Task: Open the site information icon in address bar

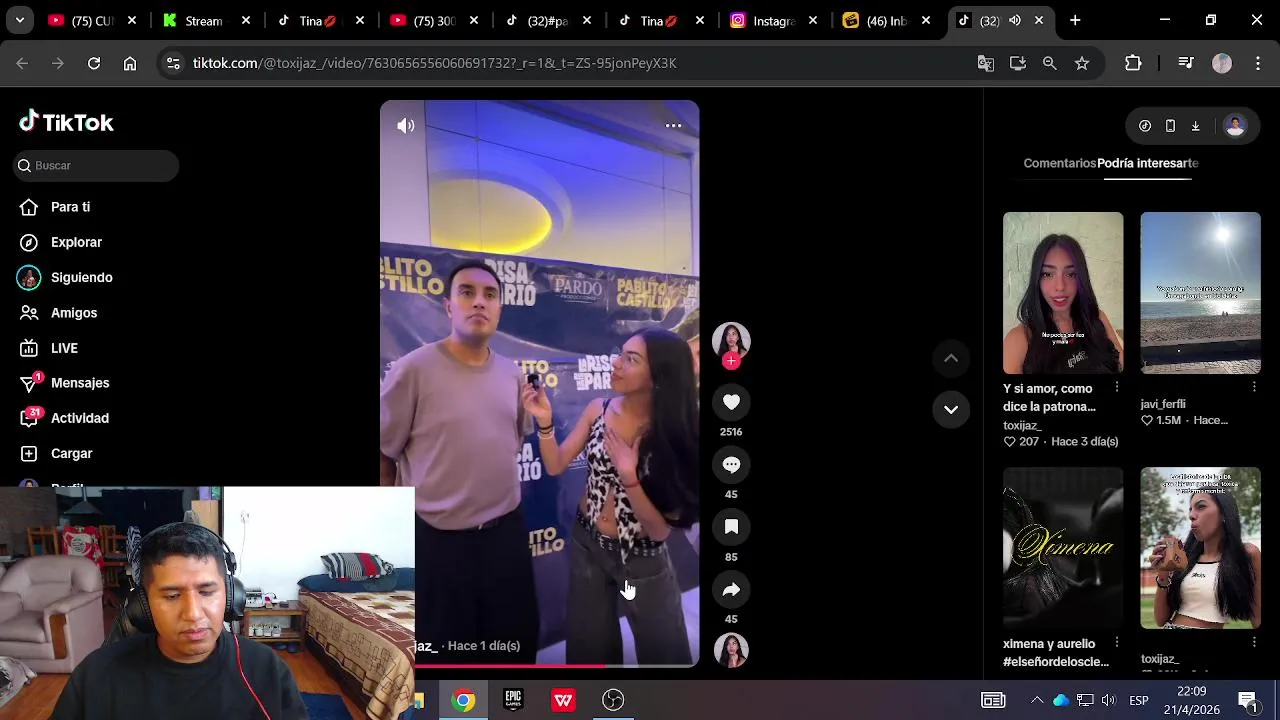Action: [x=173, y=63]
